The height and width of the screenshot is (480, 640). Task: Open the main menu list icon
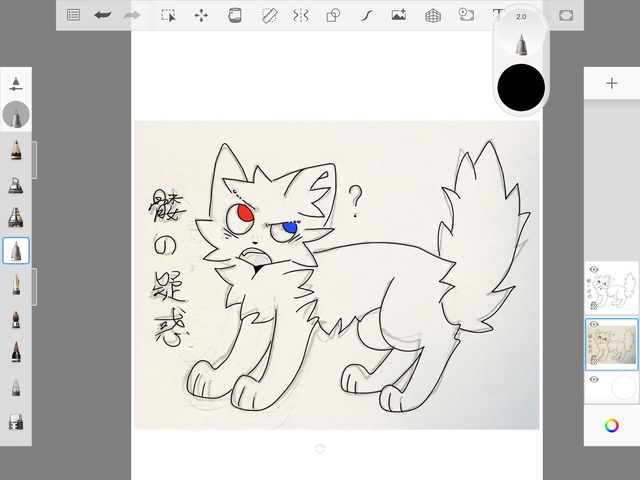tap(73, 15)
